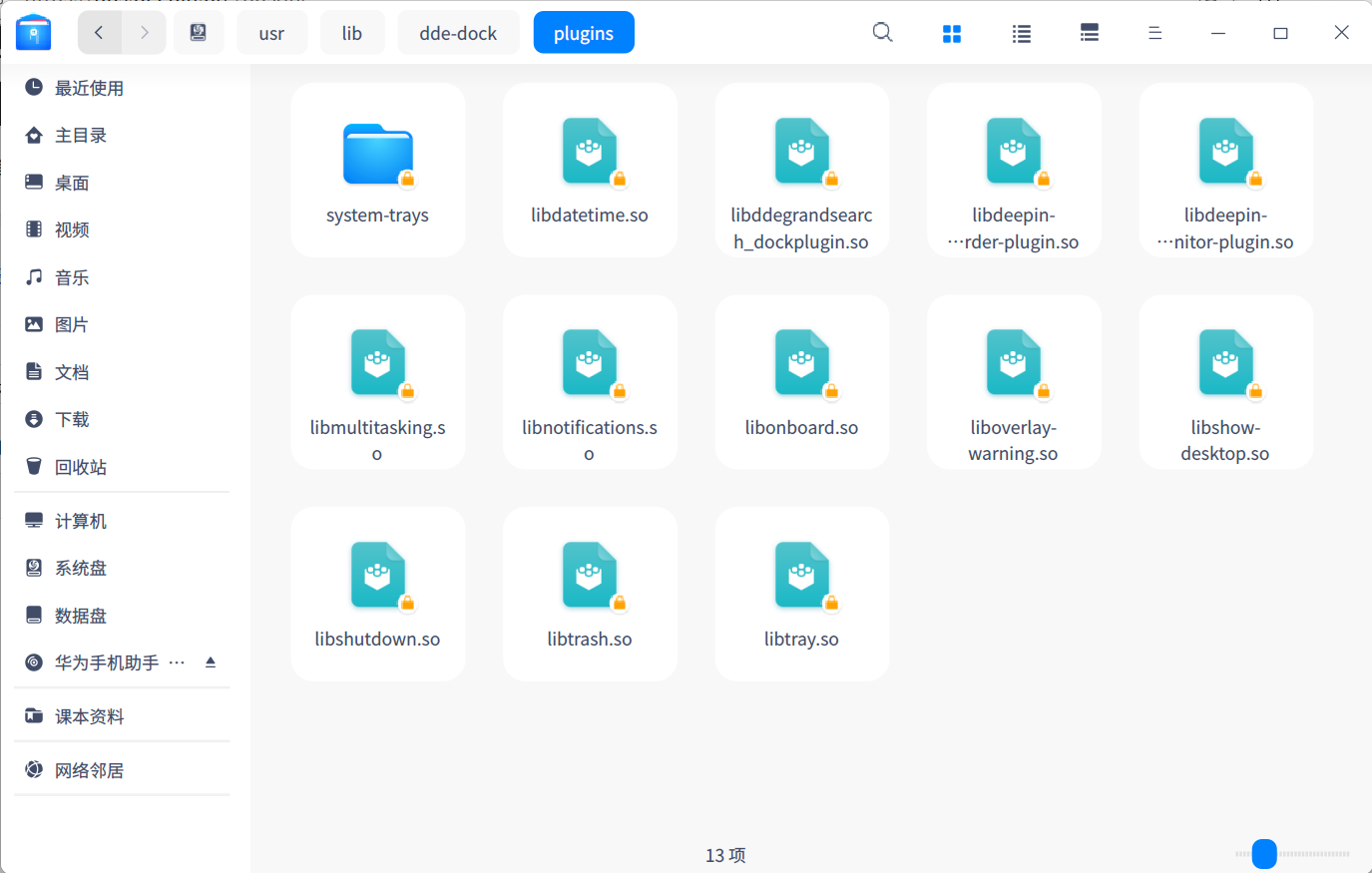Click the system-trays folder name
The image size is (1372, 873).
point(377,216)
